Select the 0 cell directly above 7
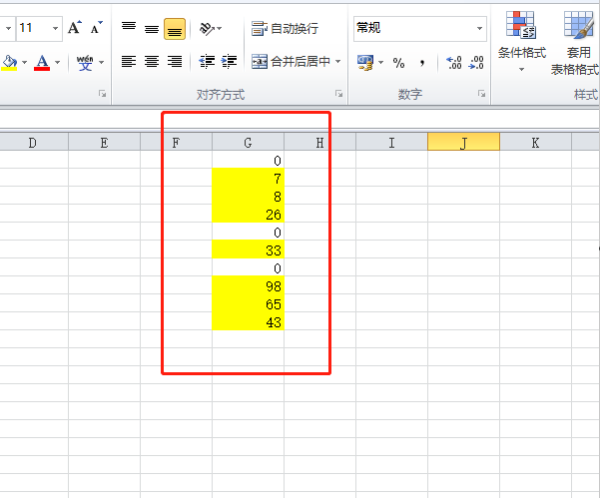Image resolution: width=600 pixels, height=498 pixels. click(248, 160)
